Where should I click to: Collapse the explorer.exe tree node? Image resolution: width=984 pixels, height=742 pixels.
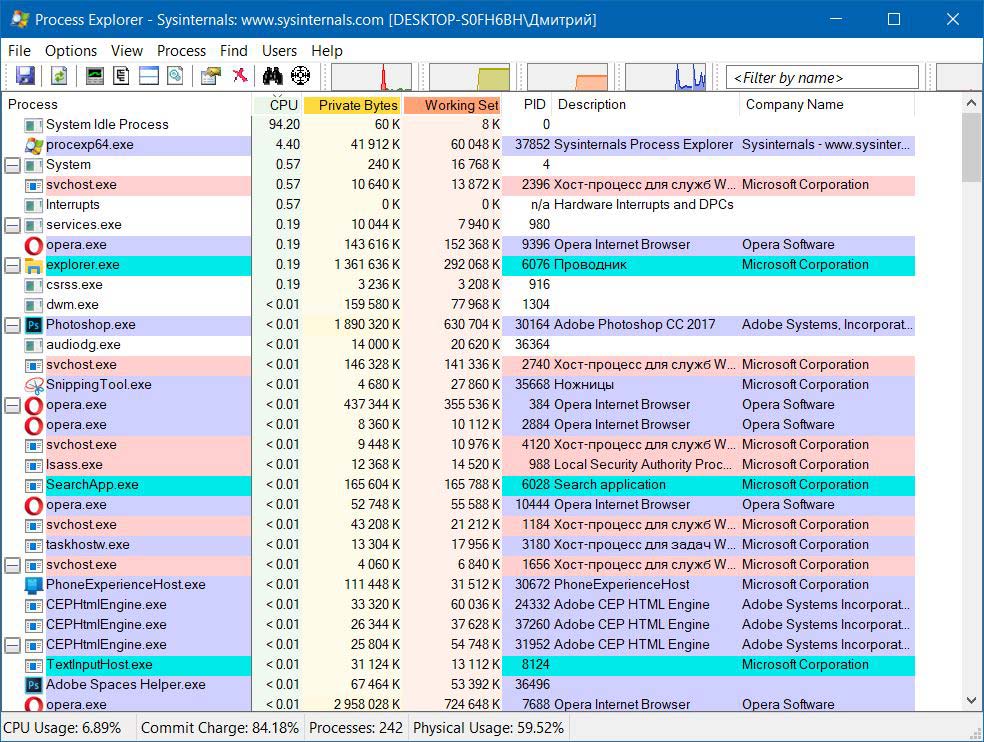tap(13, 266)
